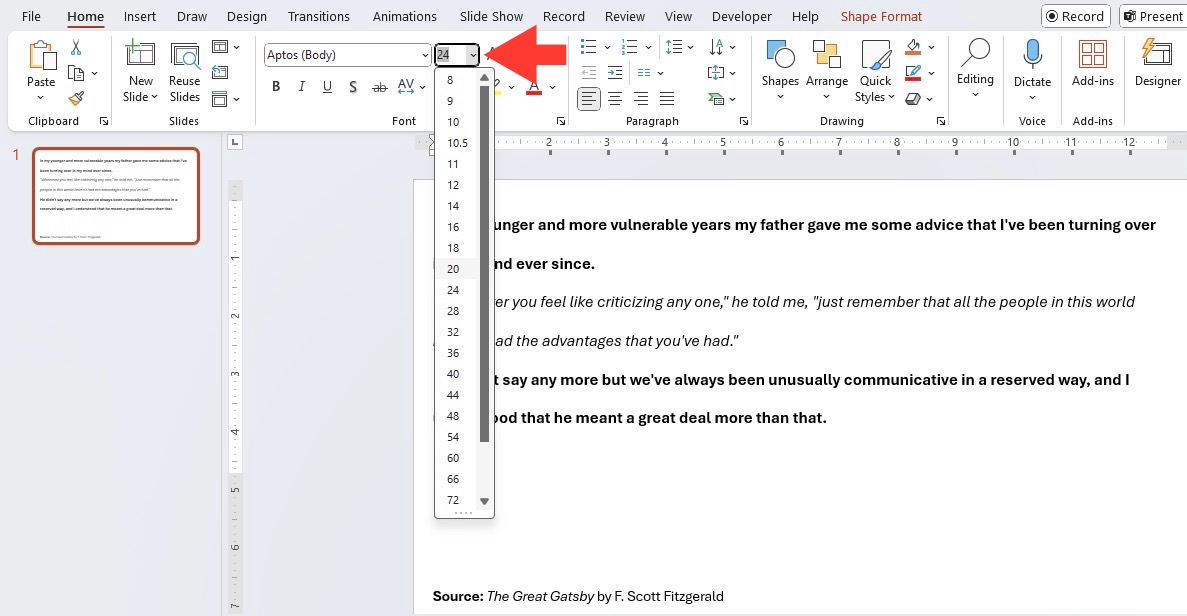Viewport: 1187px width, 616px height.
Task: Center align the text
Action: click(615, 98)
